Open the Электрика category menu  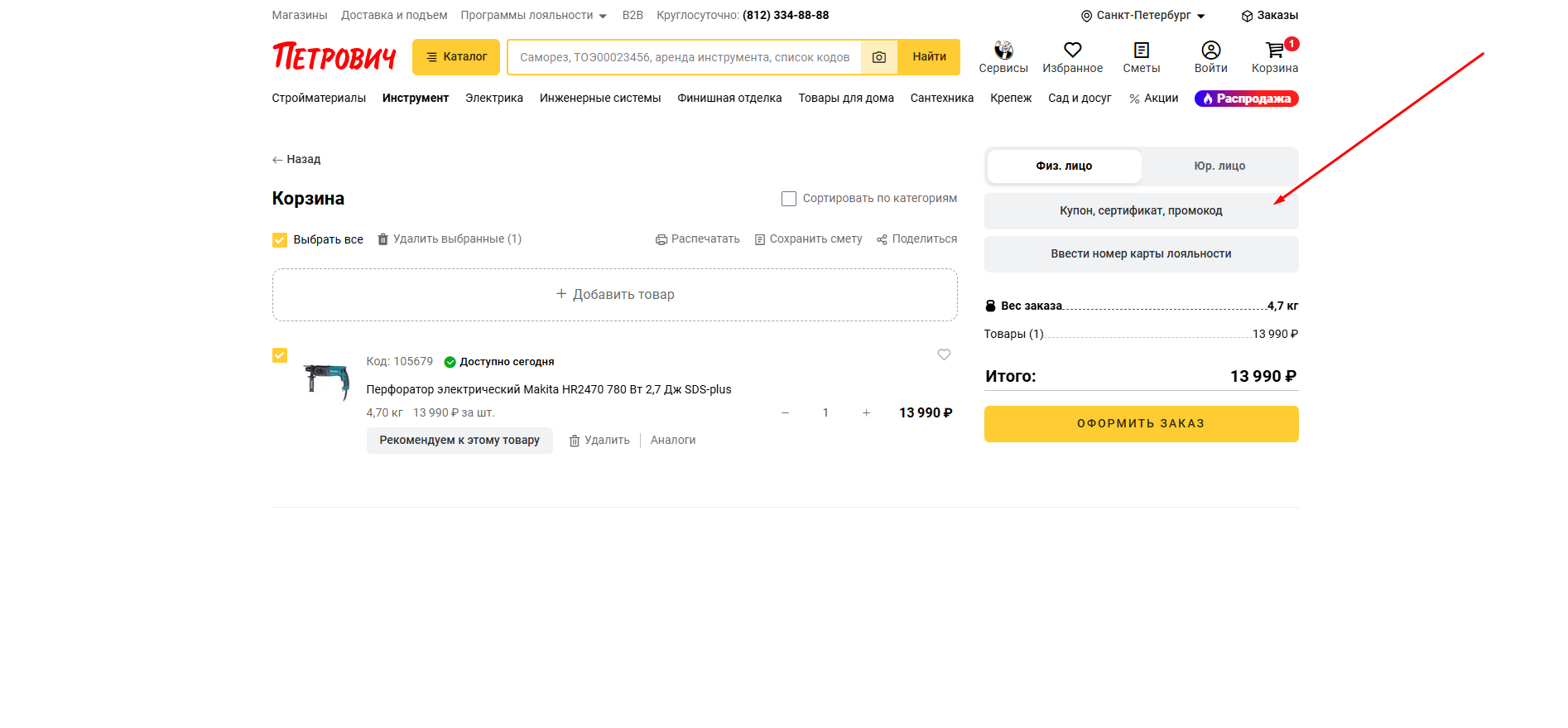(493, 99)
